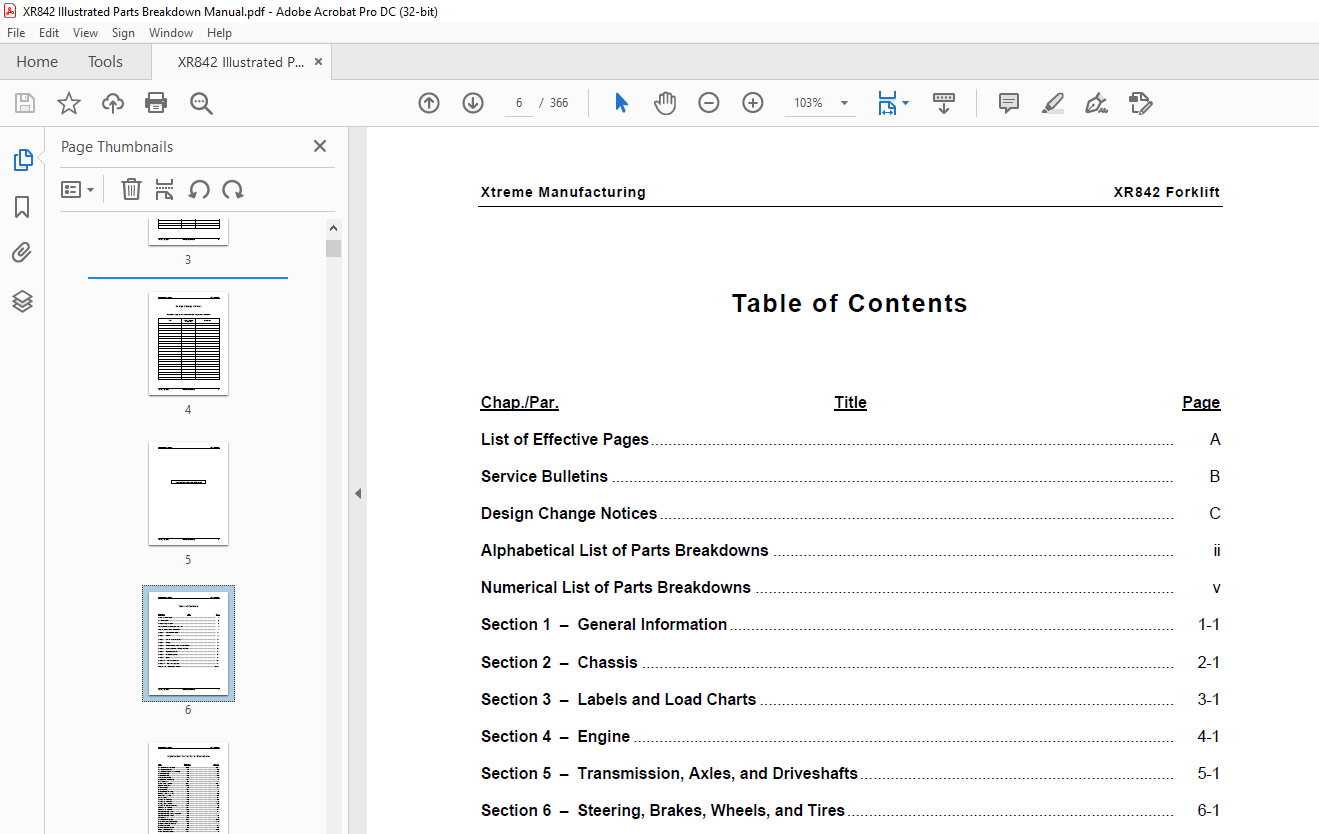Select the arrow selection tool
1319x834 pixels.
pyautogui.click(x=621, y=103)
